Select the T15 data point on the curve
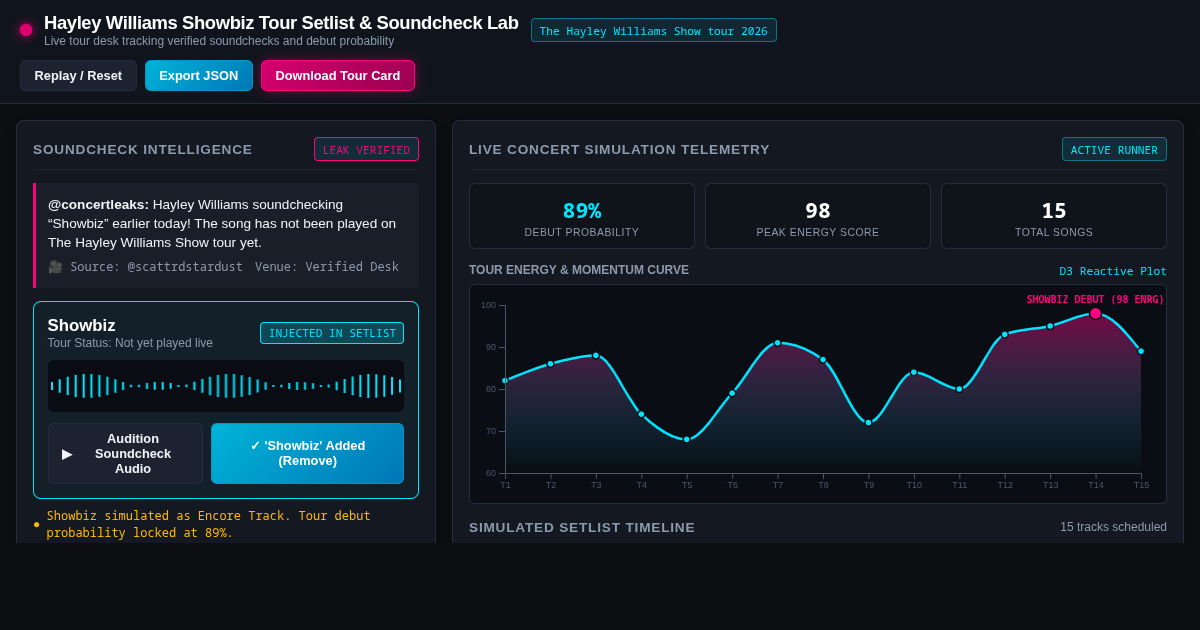 [x=1141, y=351]
